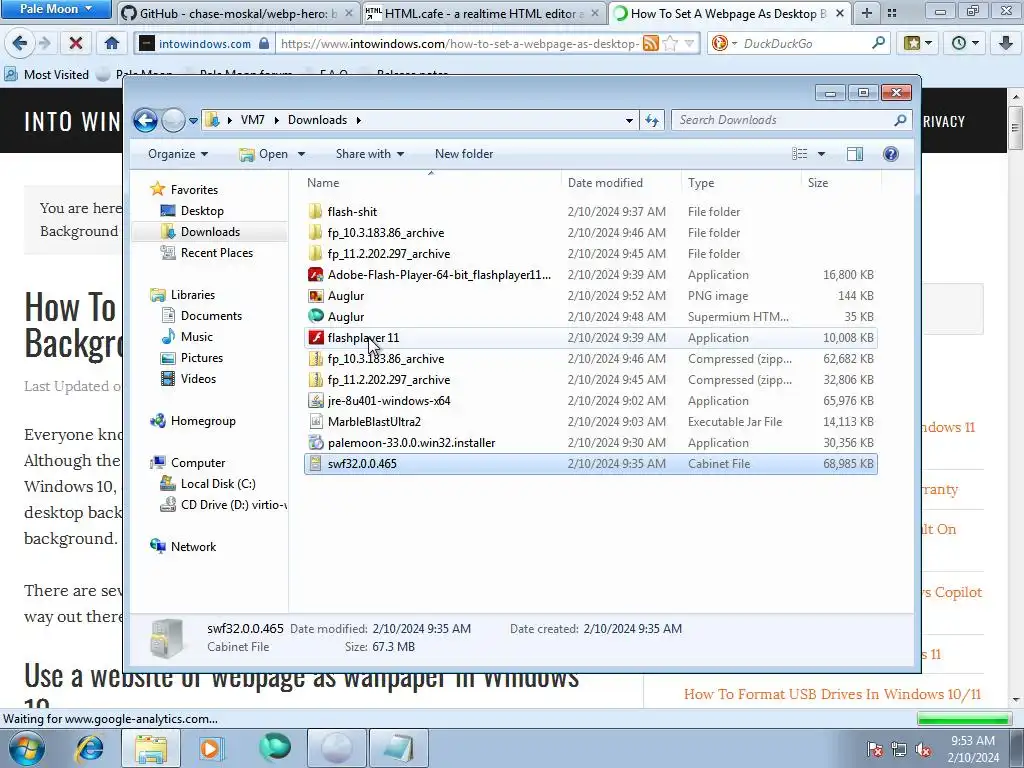1024x768 pixels.
Task: Click the RSS feed icon in URL bar
Action: pos(650,44)
